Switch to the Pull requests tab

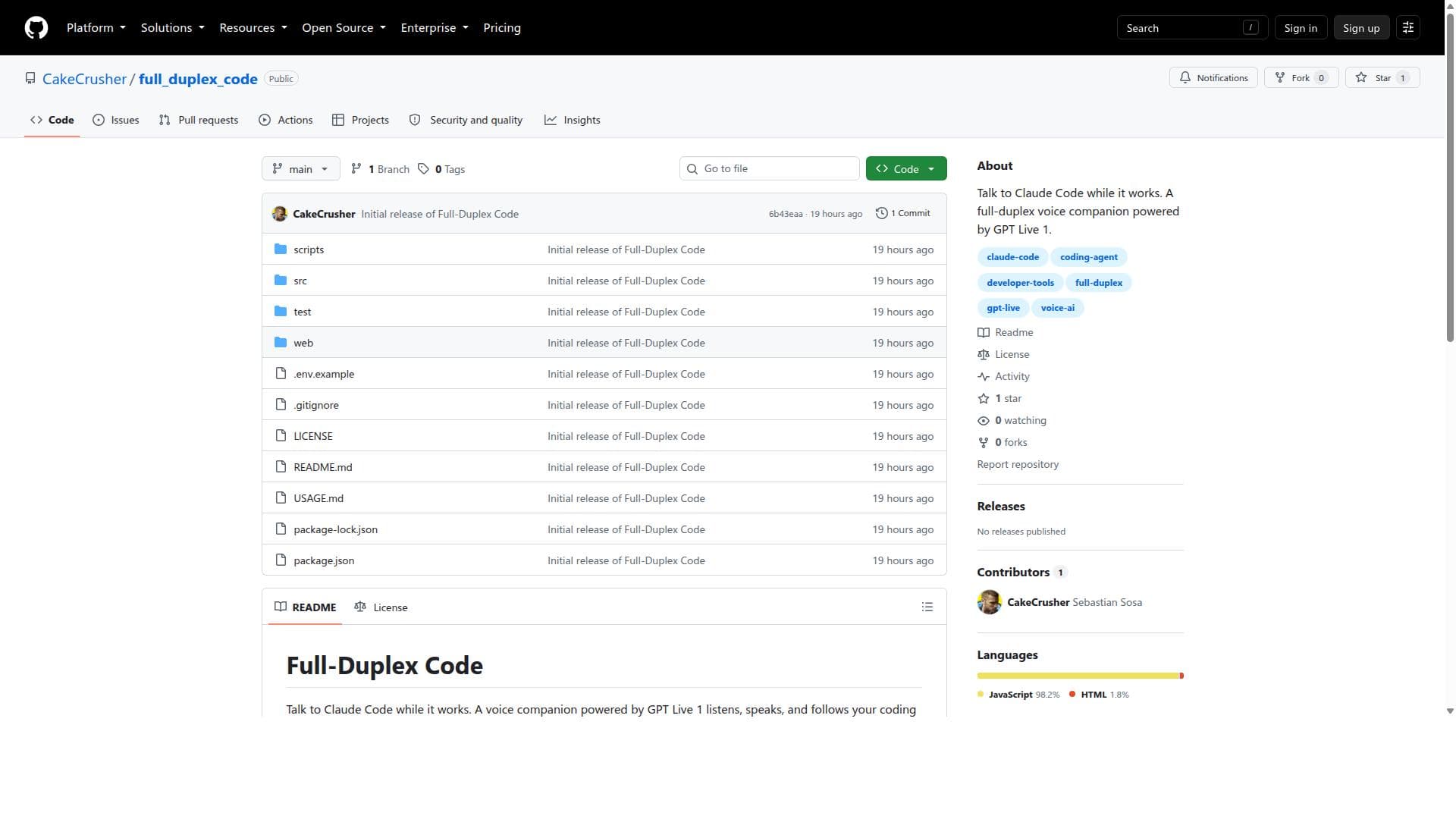tap(199, 120)
